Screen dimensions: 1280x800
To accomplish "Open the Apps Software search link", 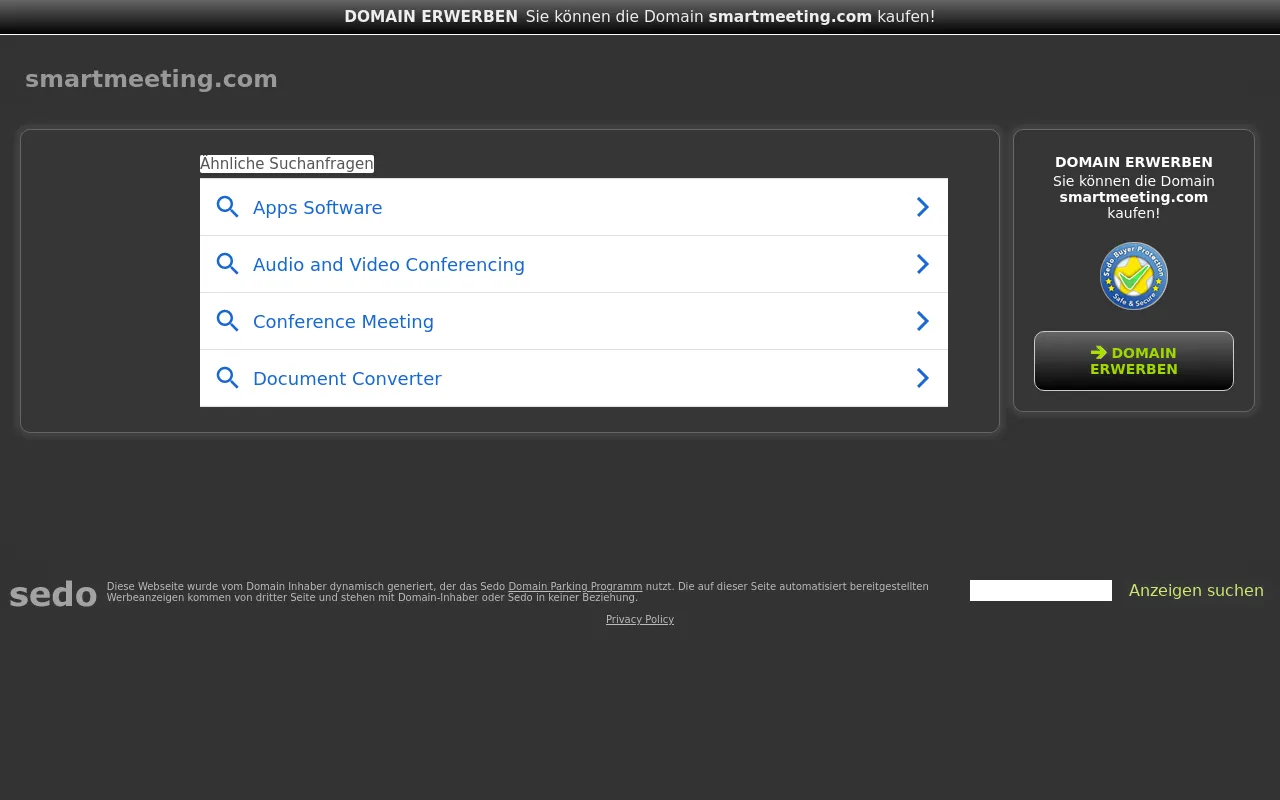I will (x=574, y=207).
